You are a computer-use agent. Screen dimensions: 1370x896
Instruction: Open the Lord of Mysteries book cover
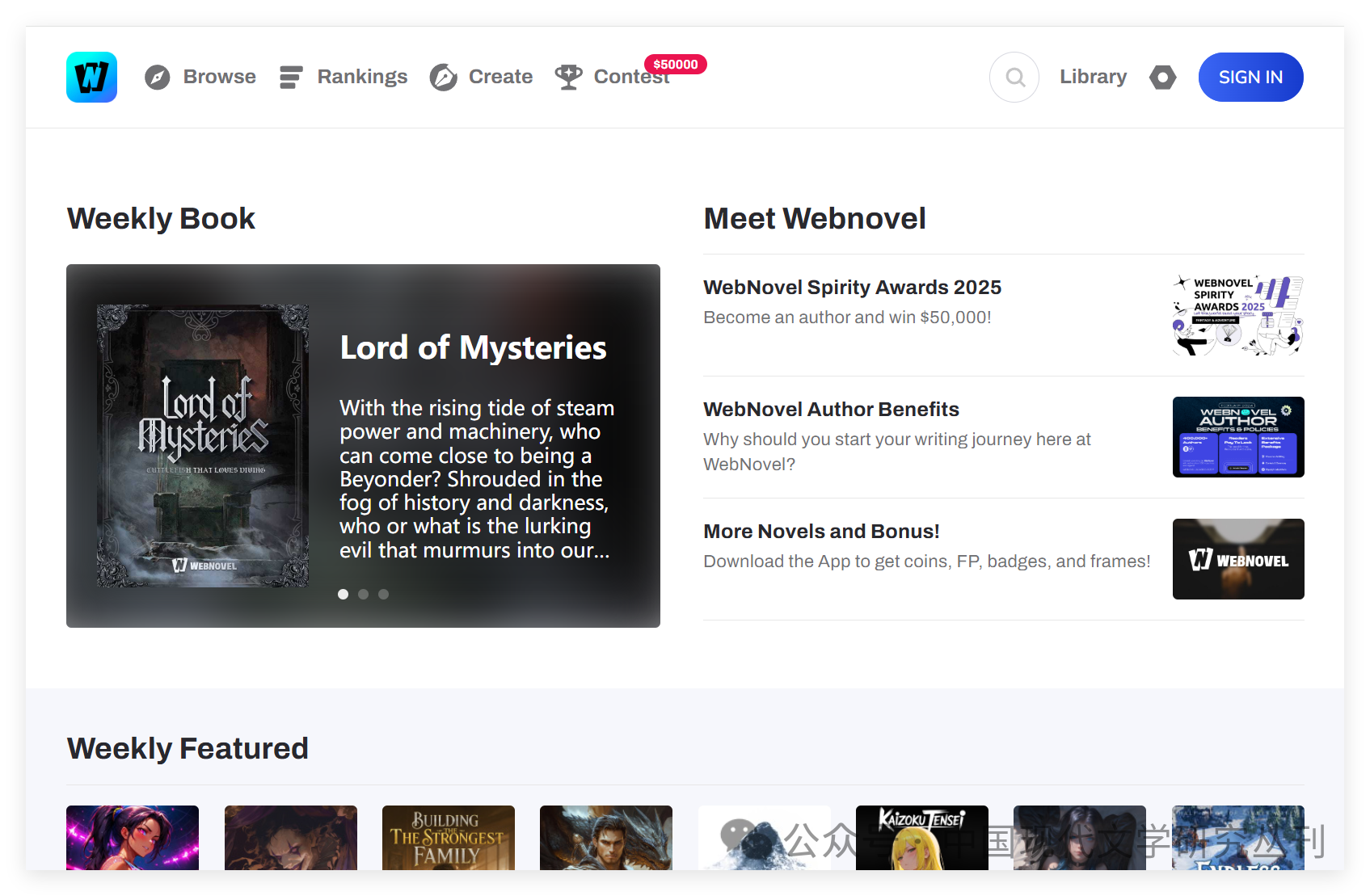[203, 446]
